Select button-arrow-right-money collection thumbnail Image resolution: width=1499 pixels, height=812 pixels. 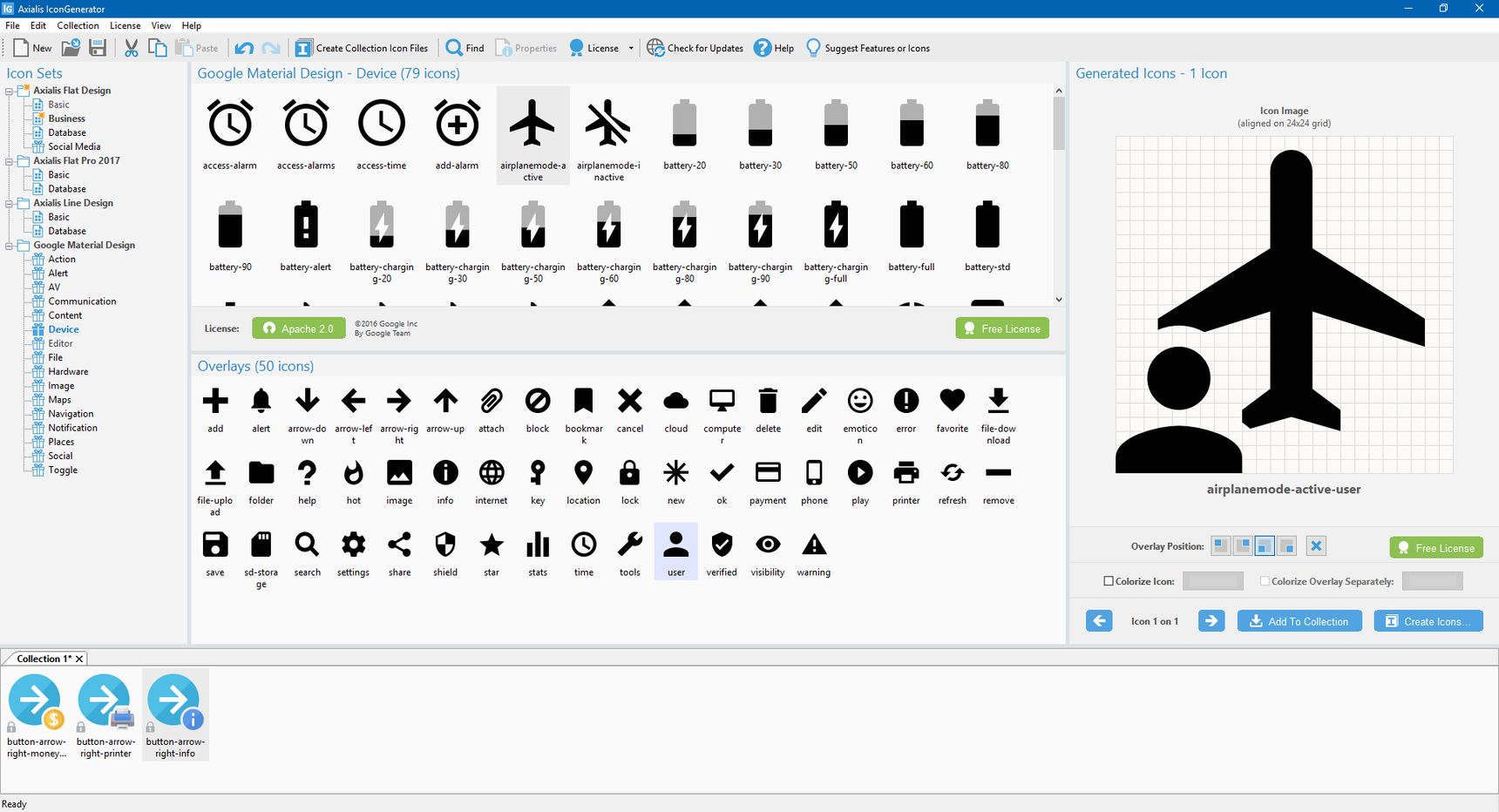coord(36,715)
